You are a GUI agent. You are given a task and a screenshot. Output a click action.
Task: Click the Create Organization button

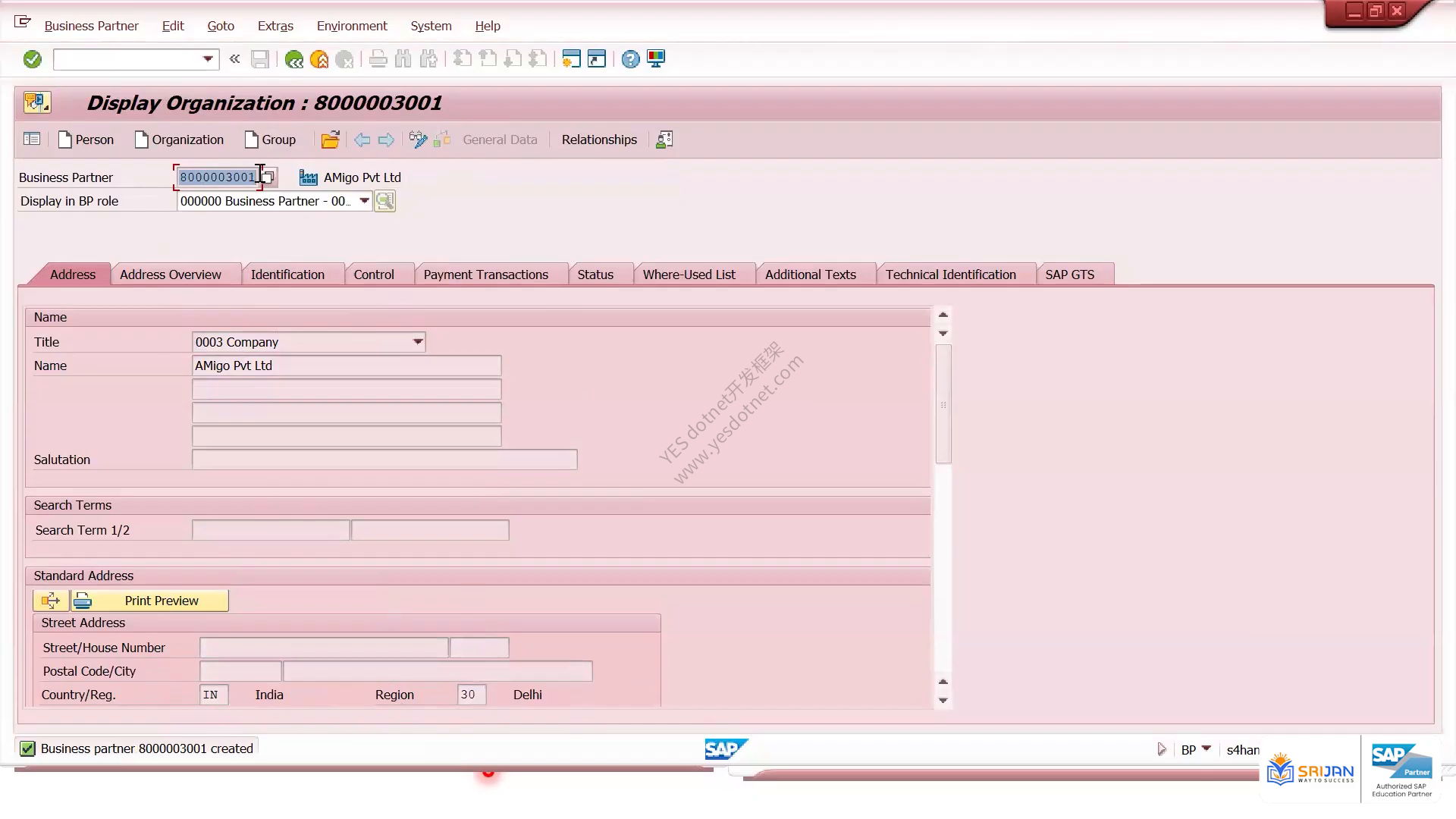point(180,140)
